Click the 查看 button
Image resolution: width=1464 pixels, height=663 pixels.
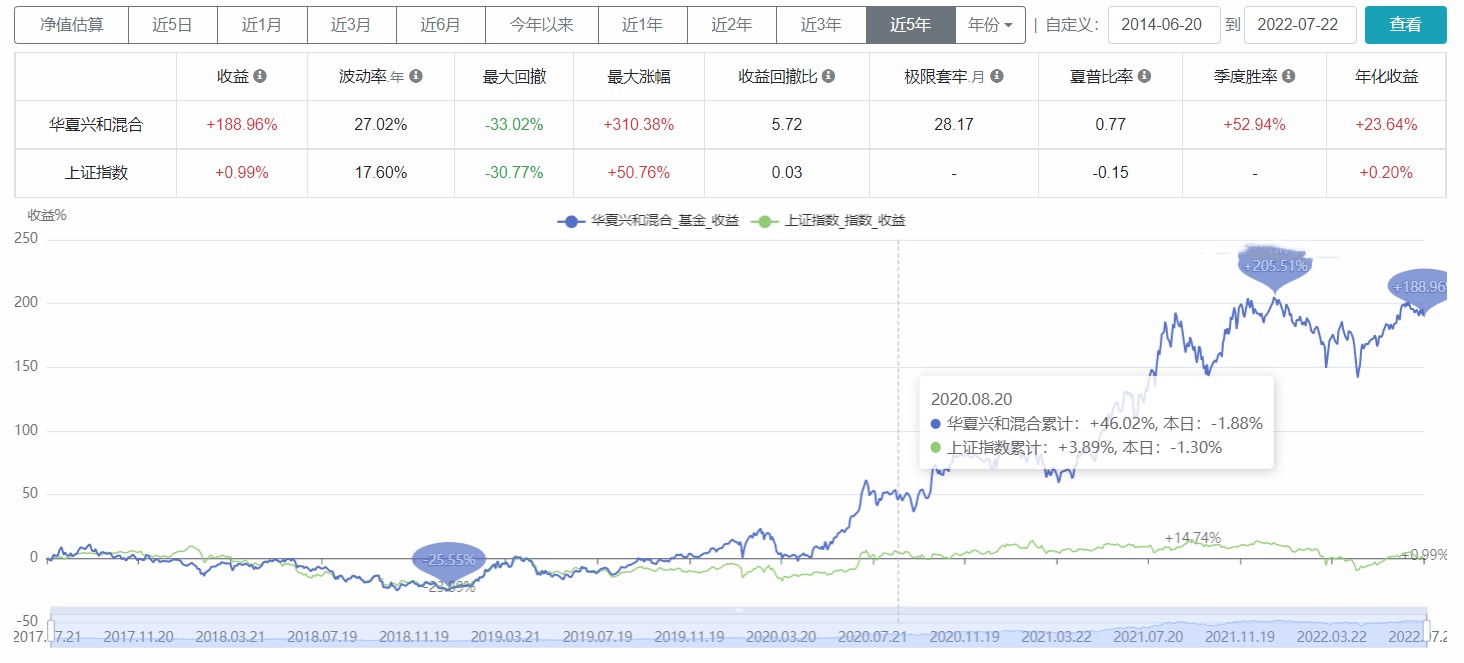[x=1405, y=24]
